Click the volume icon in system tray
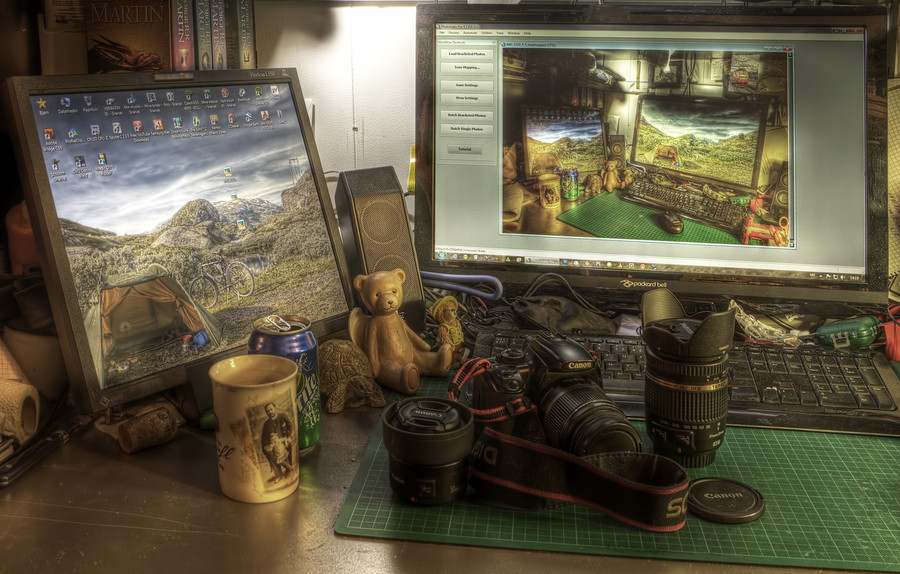 click(x=843, y=277)
